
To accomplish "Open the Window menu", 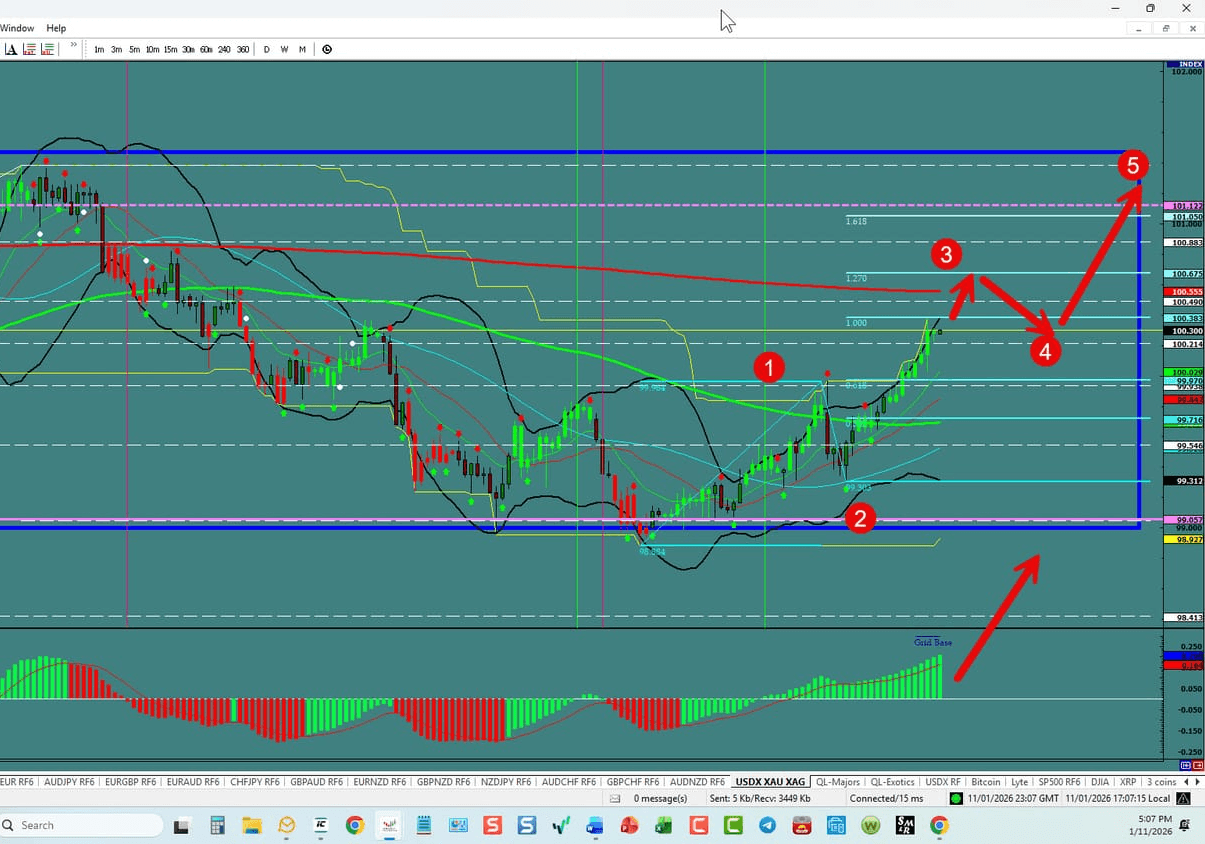I will 17,27.
